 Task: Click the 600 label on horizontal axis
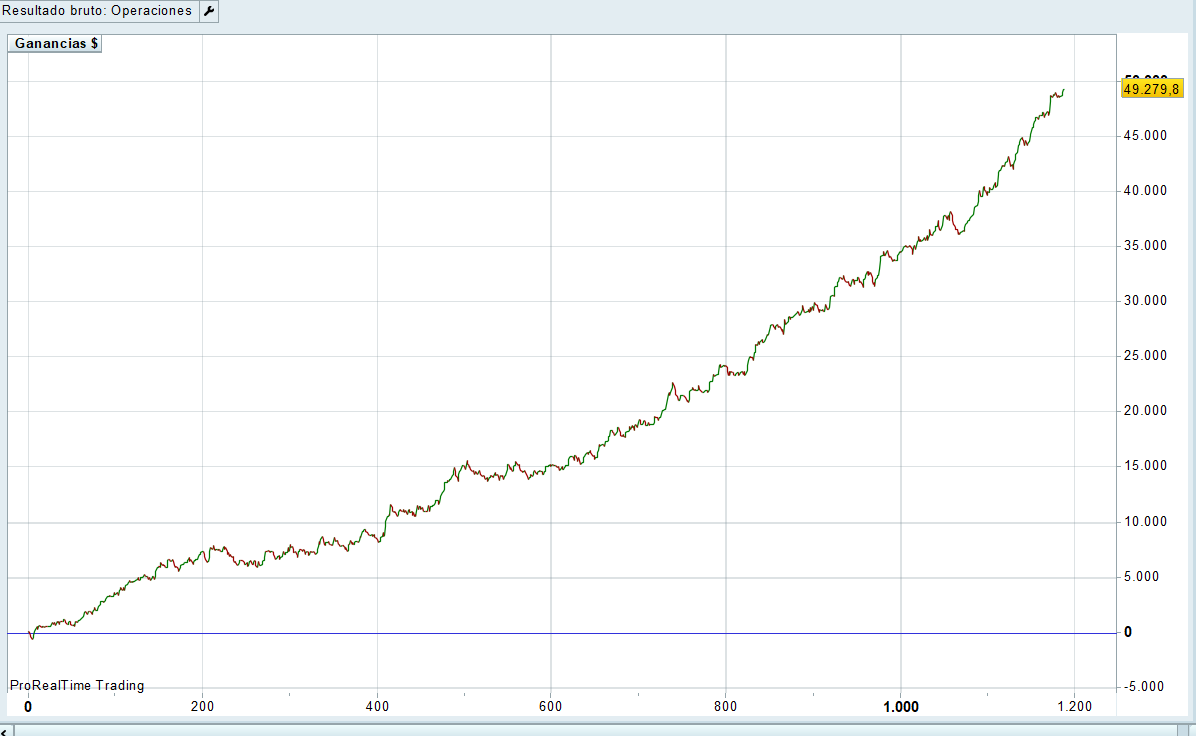550,706
